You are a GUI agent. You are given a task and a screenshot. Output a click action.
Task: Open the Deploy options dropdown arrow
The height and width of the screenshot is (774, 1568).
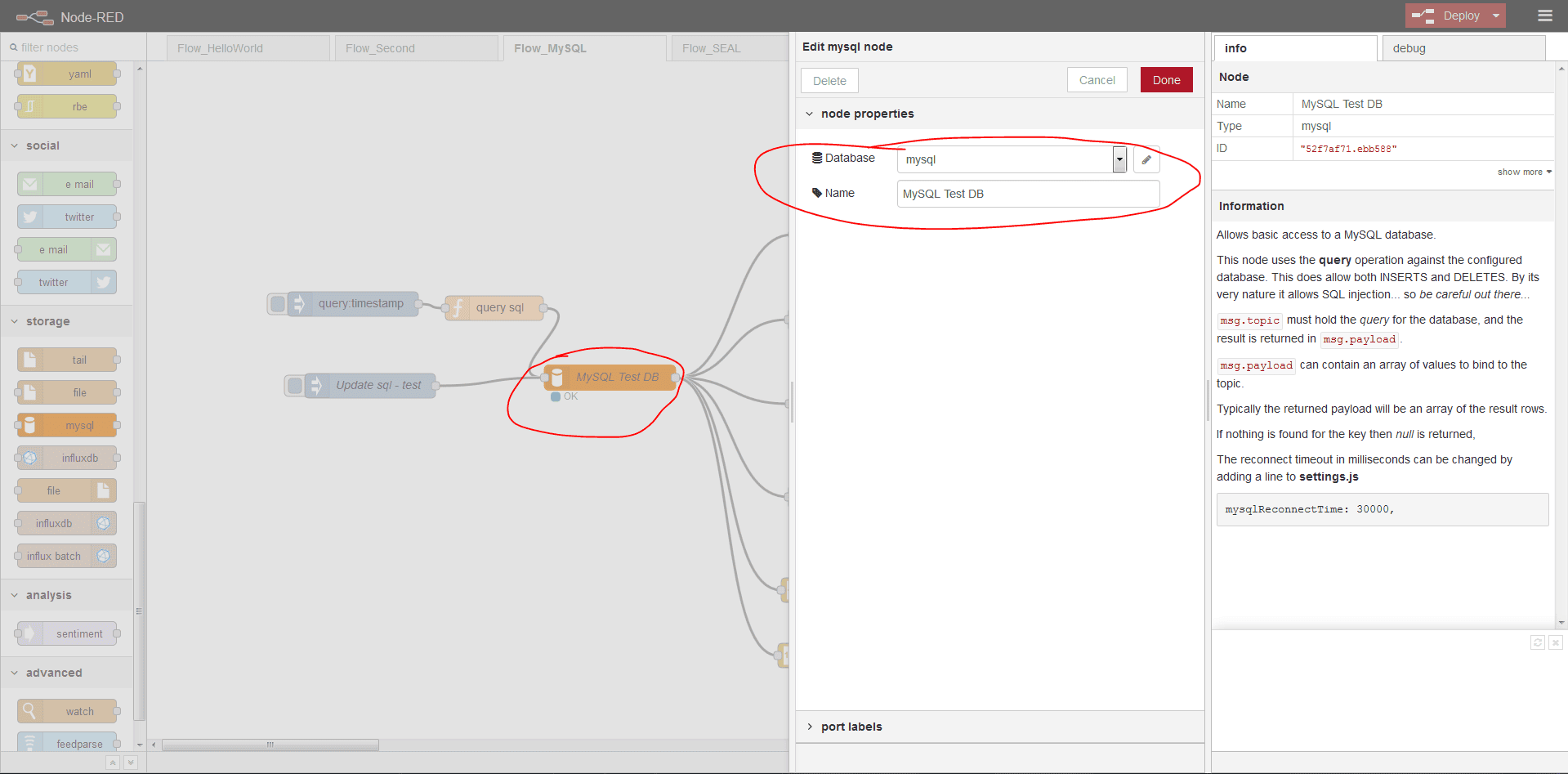point(1496,16)
